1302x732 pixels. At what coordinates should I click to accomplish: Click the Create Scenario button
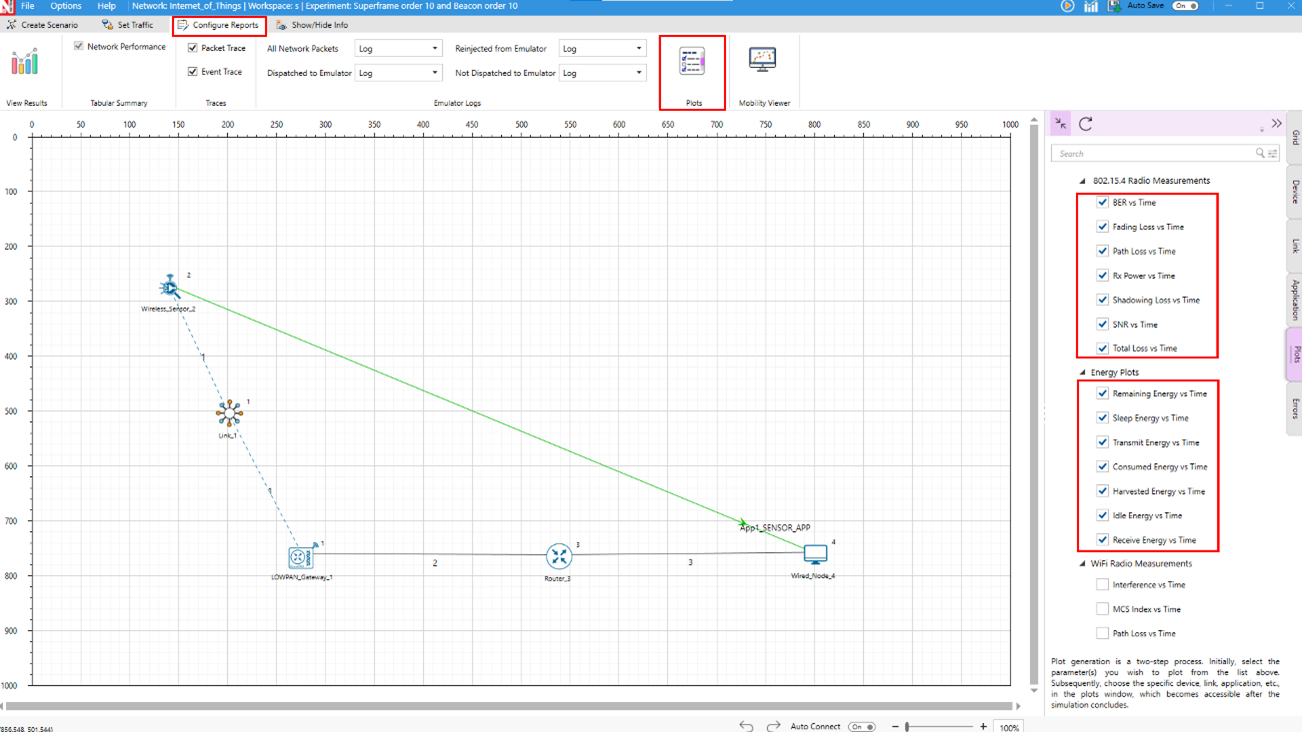coord(42,25)
